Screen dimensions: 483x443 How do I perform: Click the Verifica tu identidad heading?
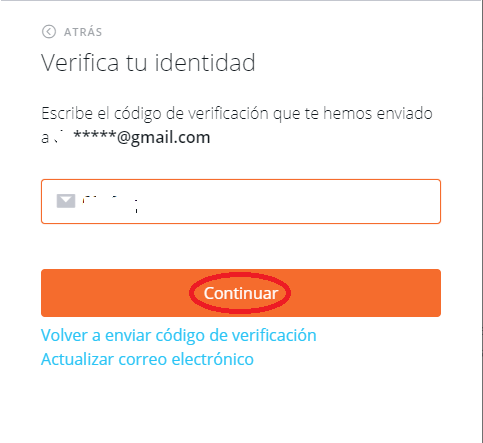tap(148, 62)
